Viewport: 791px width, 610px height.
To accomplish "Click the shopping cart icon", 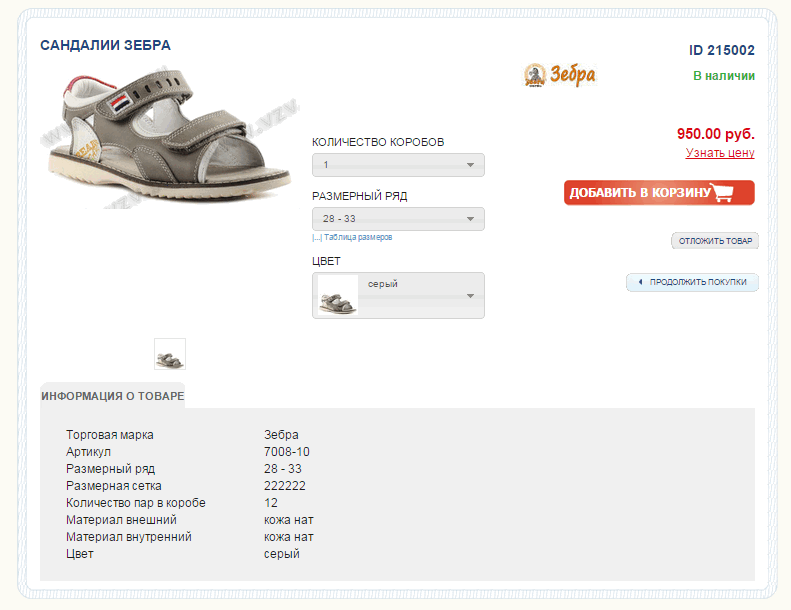I will point(724,193).
